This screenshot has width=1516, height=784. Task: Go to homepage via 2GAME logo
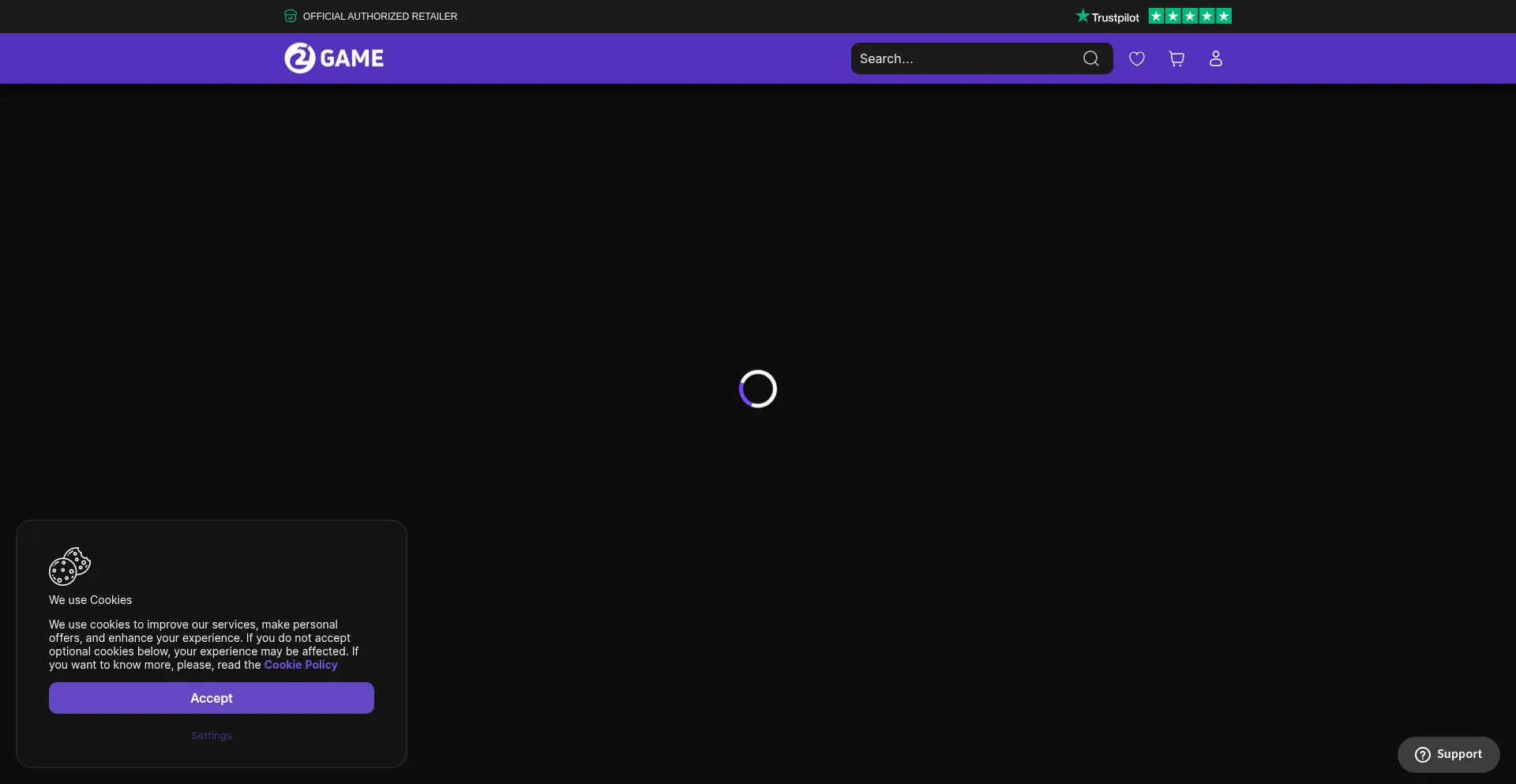pos(334,58)
